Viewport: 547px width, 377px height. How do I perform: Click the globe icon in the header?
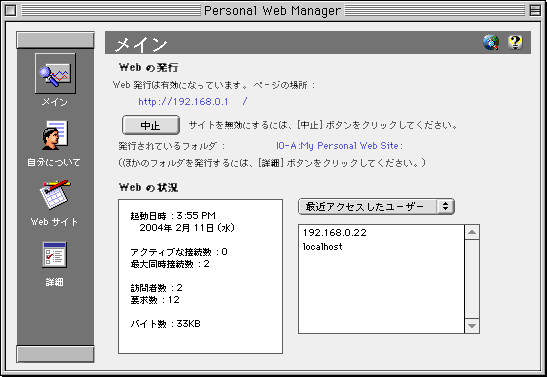pos(491,43)
